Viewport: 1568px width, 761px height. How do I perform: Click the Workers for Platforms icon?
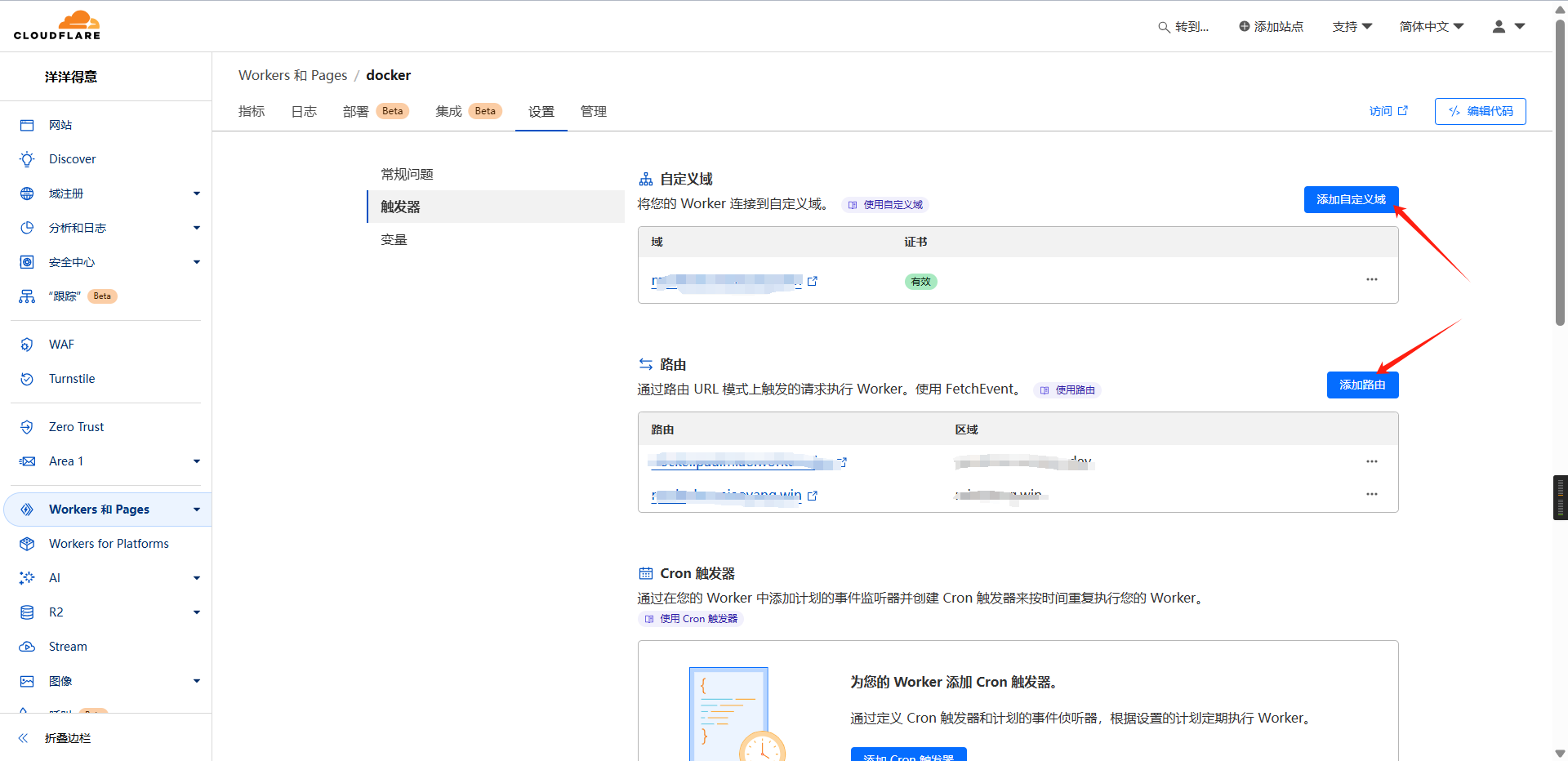(x=27, y=544)
